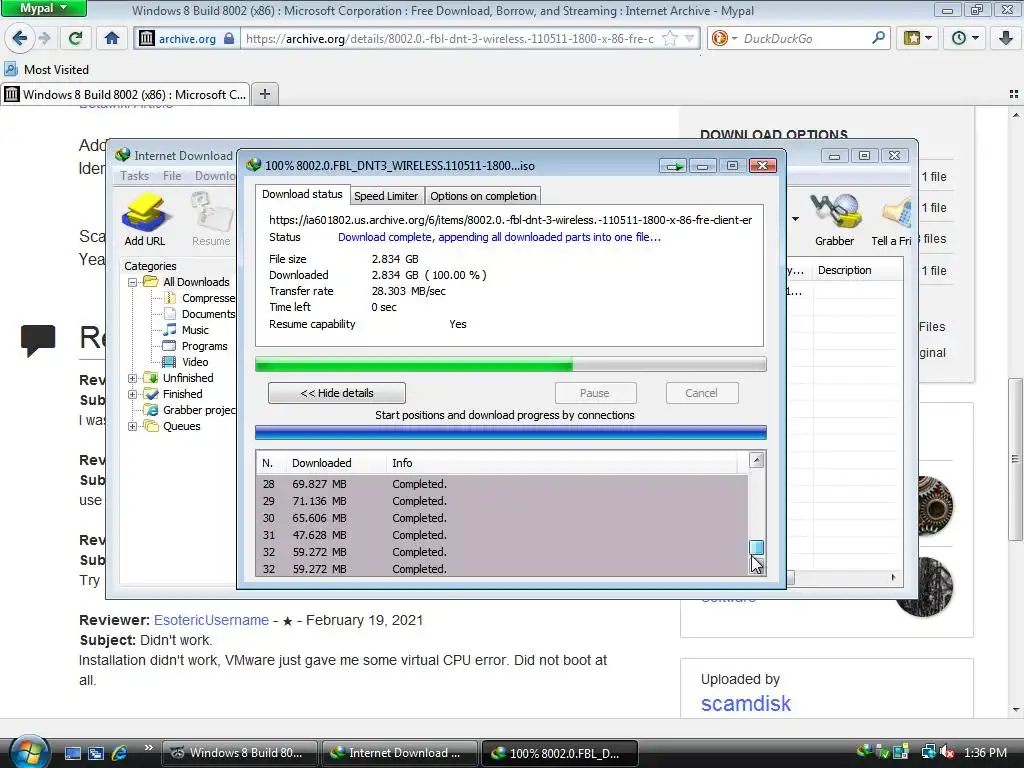
Task: Collapse the All Downloads tree node
Action: (x=133, y=282)
